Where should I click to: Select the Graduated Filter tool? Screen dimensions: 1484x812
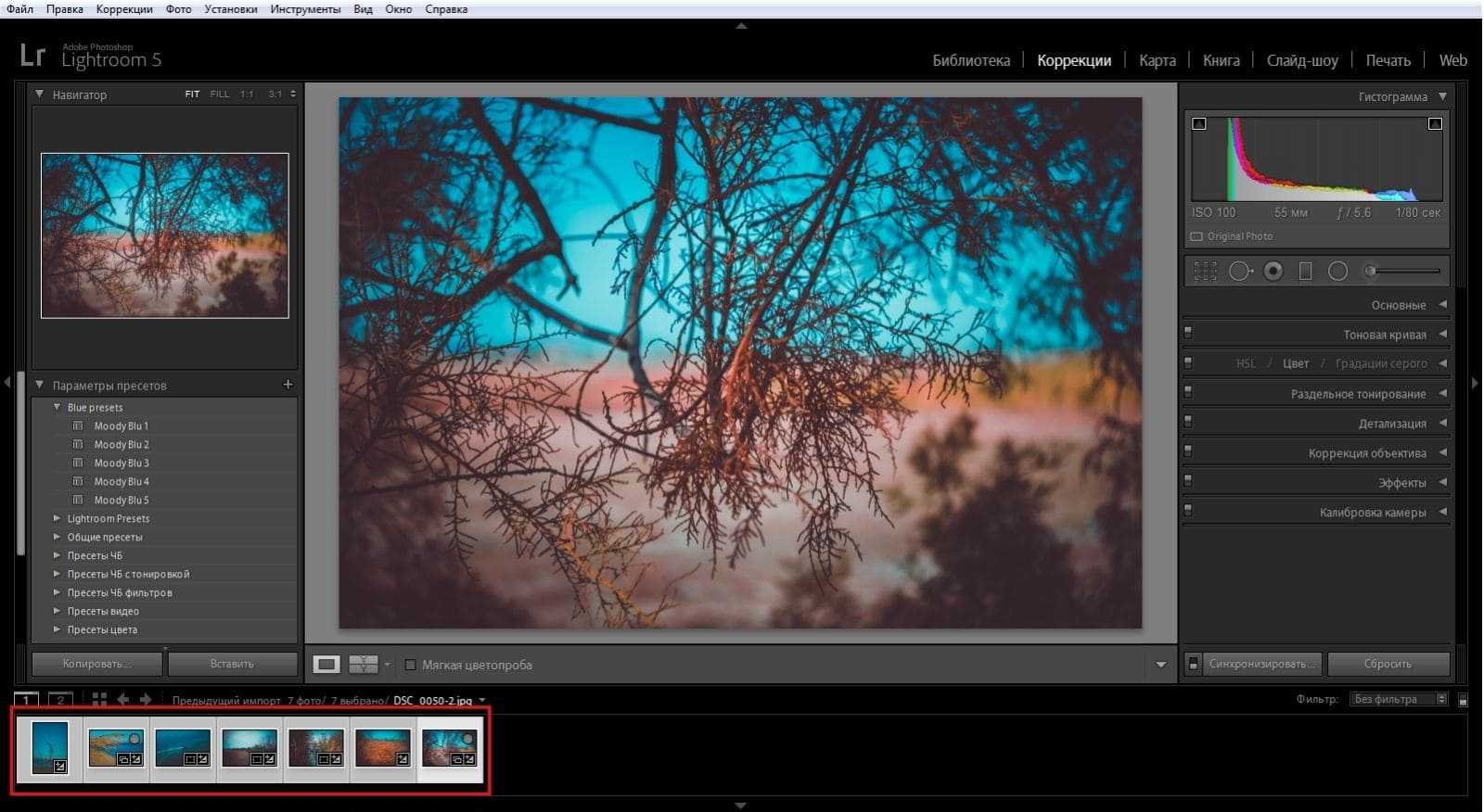(x=1305, y=272)
